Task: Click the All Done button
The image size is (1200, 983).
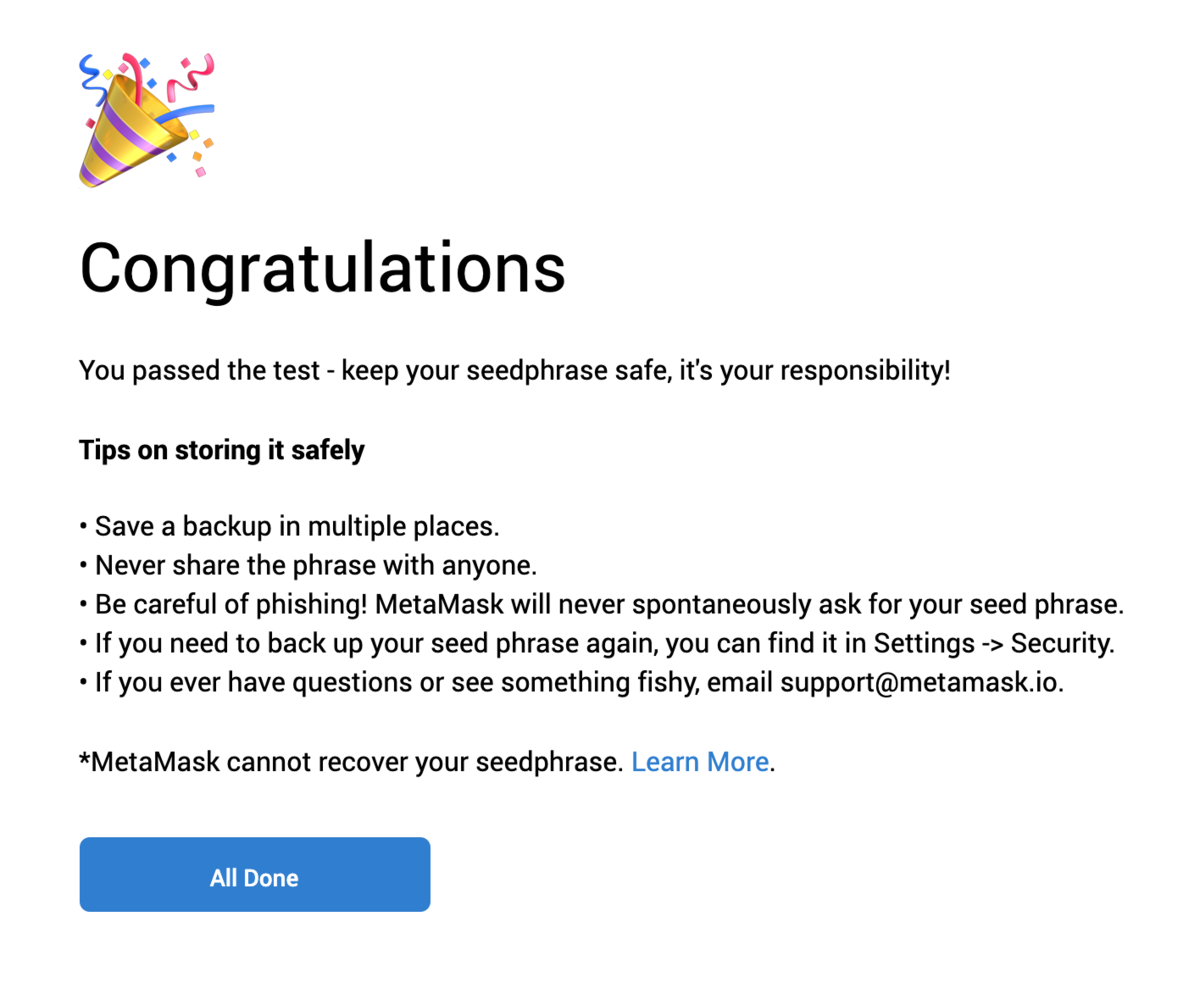Action: point(255,874)
